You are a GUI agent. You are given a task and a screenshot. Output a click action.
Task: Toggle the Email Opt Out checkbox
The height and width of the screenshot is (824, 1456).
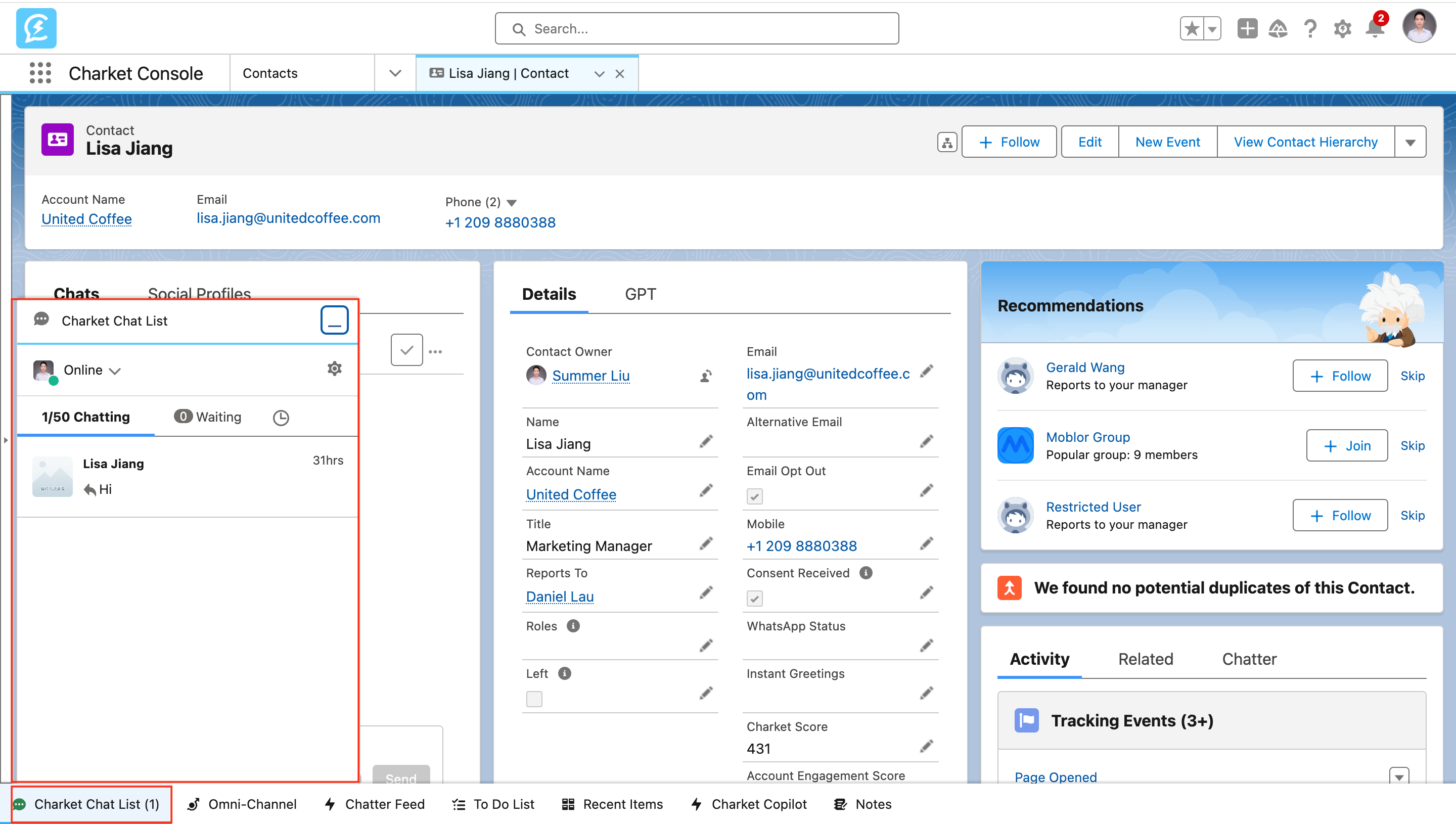(754, 496)
